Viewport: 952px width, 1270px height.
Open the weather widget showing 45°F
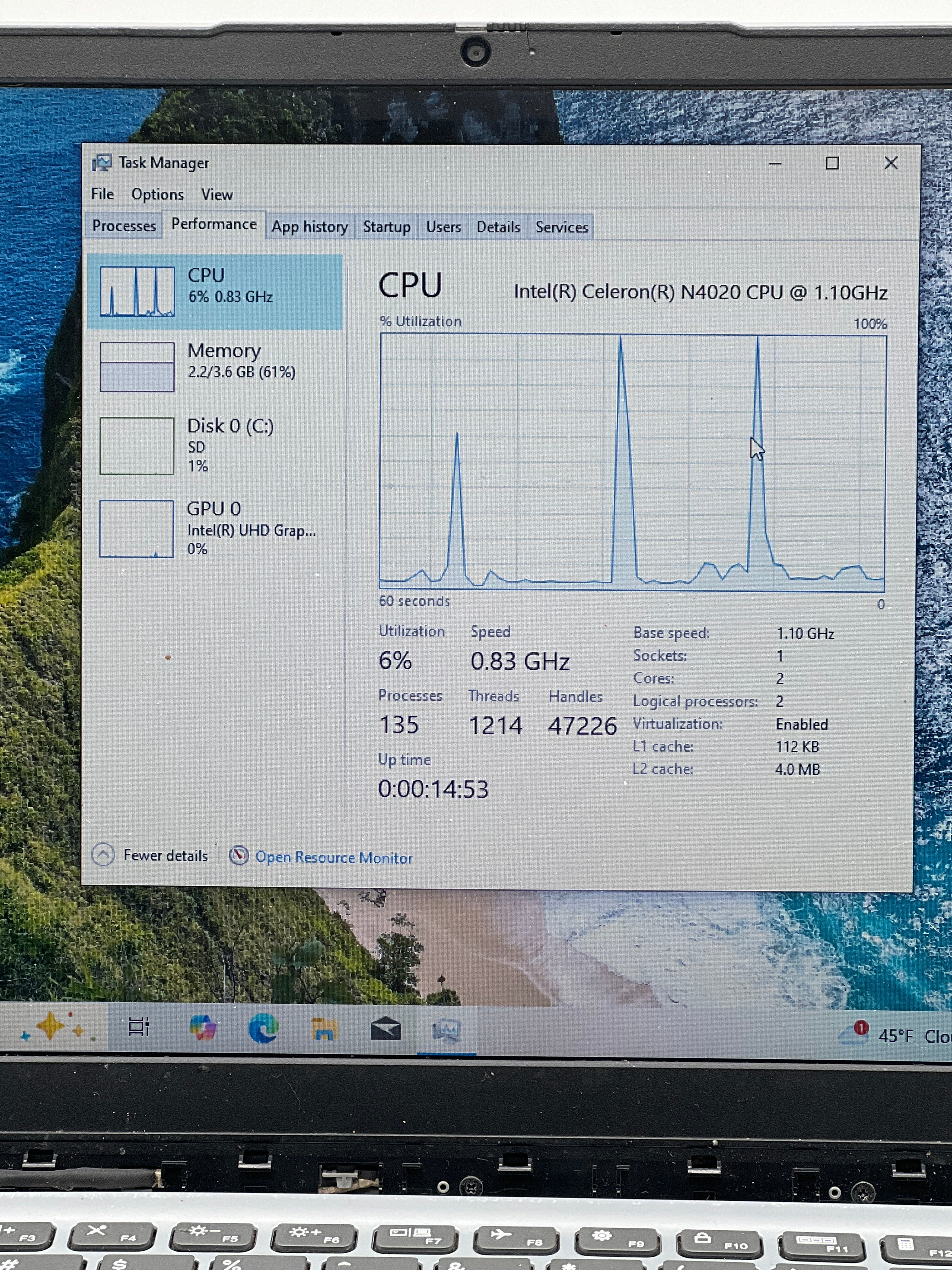pyautogui.click(x=895, y=1035)
